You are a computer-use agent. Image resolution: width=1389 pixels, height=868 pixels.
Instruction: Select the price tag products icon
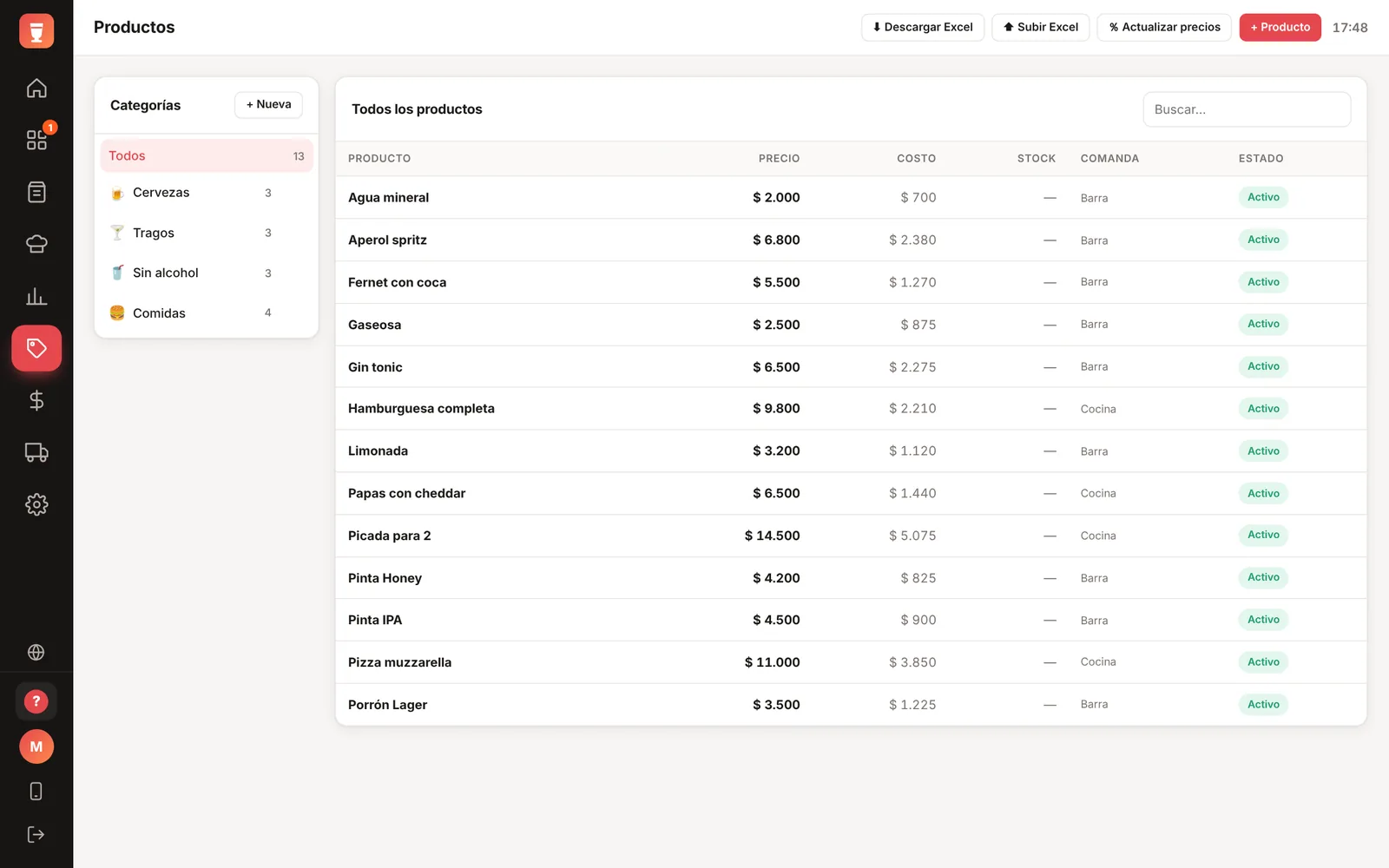click(x=36, y=348)
